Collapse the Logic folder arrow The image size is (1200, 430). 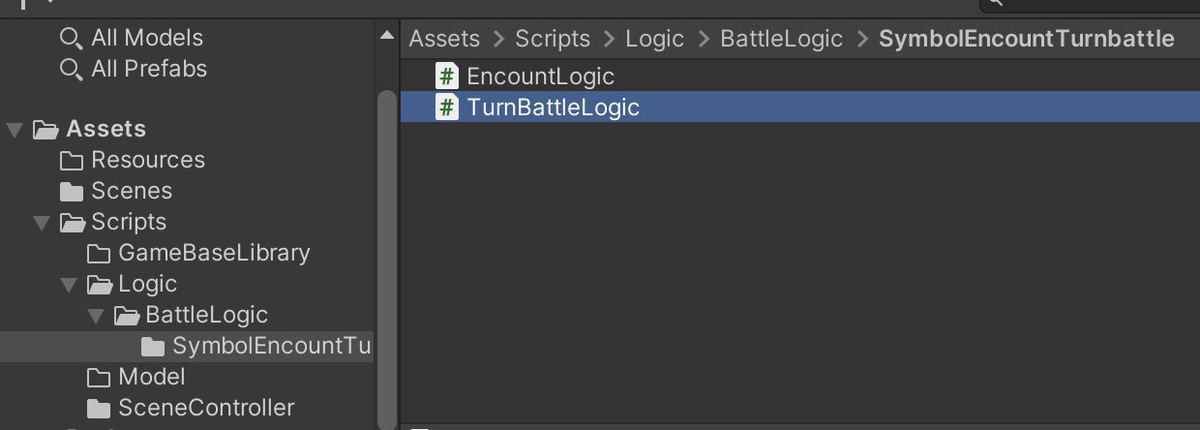click(68, 285)
